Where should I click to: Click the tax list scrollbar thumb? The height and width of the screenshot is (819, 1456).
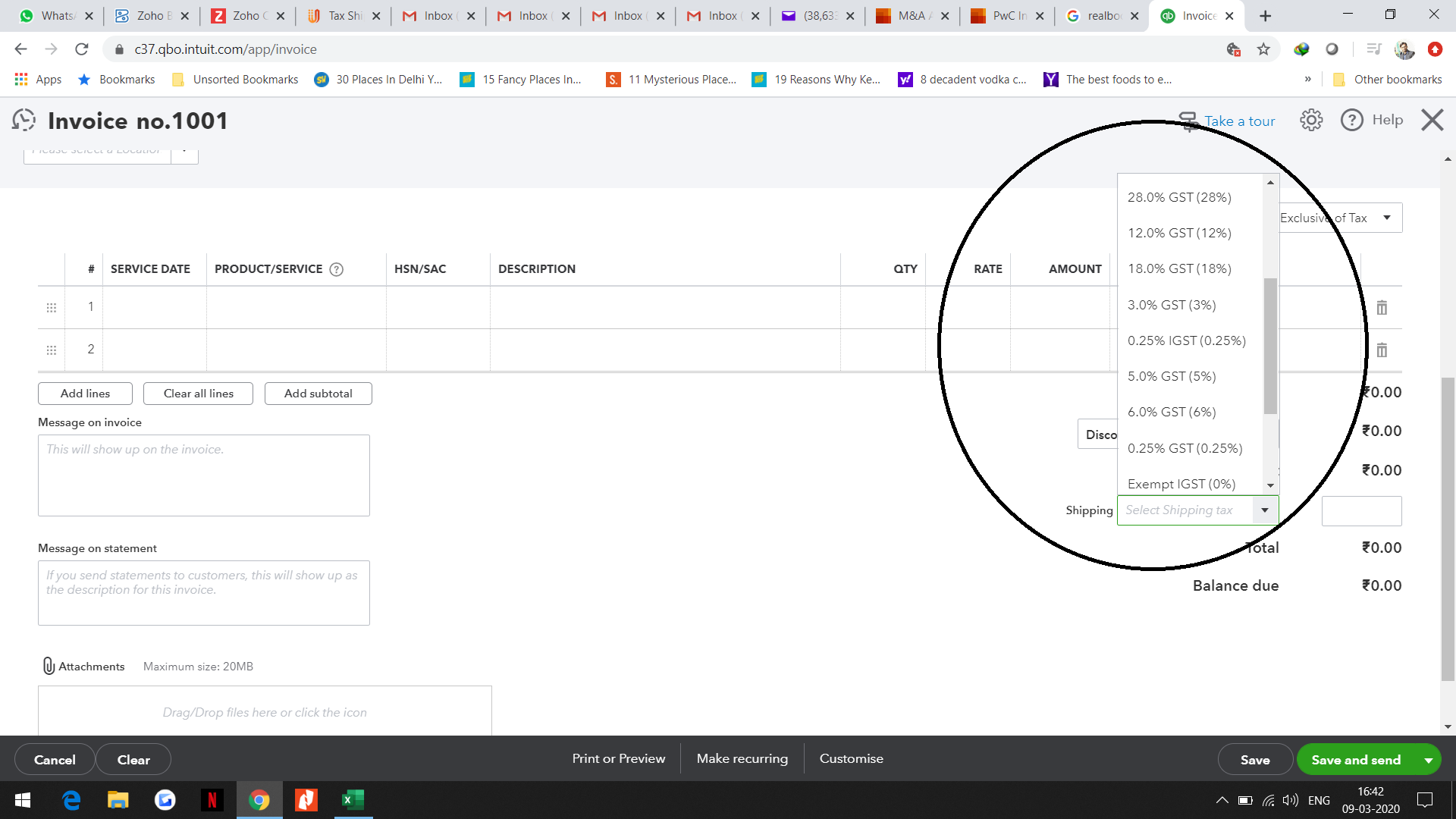click(x=1270, y=345)
